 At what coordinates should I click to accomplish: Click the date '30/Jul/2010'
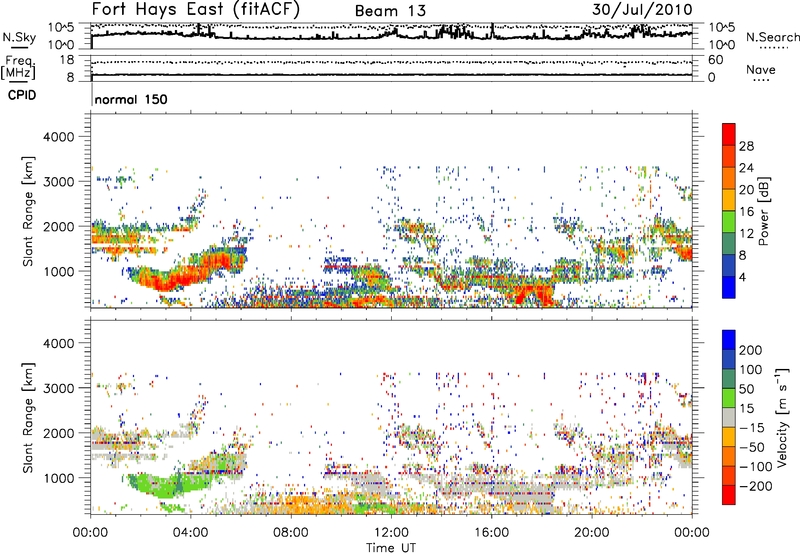pos(642,9)
